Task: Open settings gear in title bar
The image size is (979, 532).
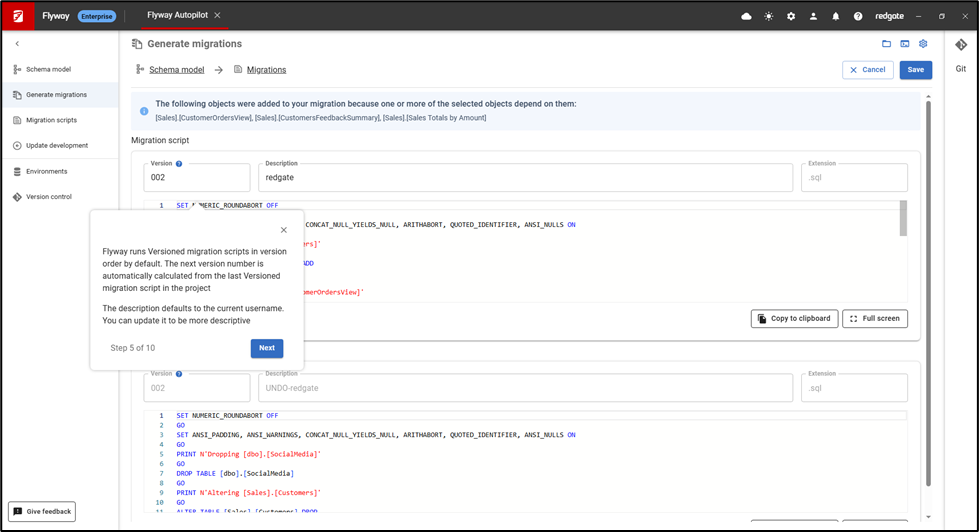Action: coord(791,16)
